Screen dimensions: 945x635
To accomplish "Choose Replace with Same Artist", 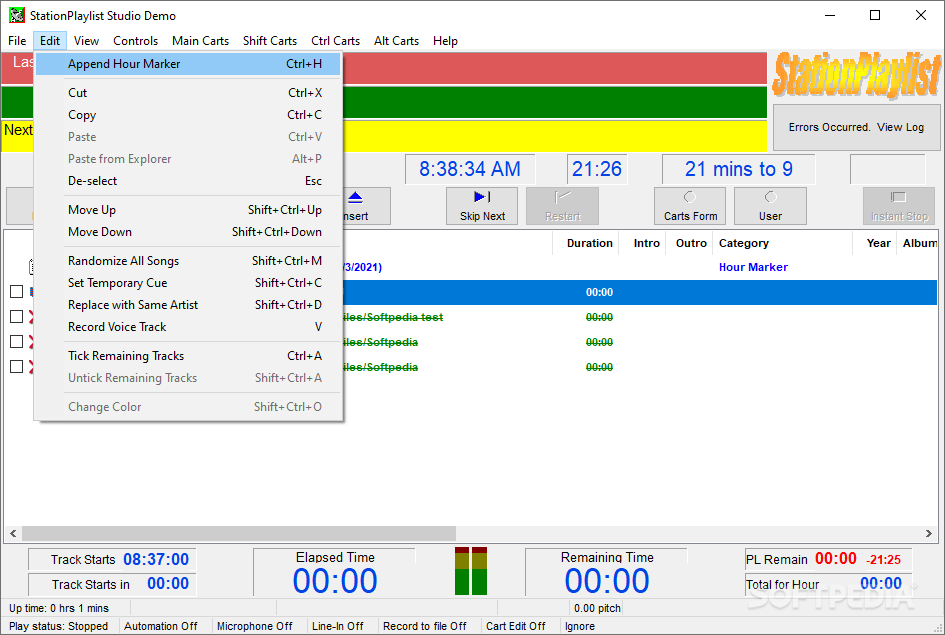I will coord(188,305).
